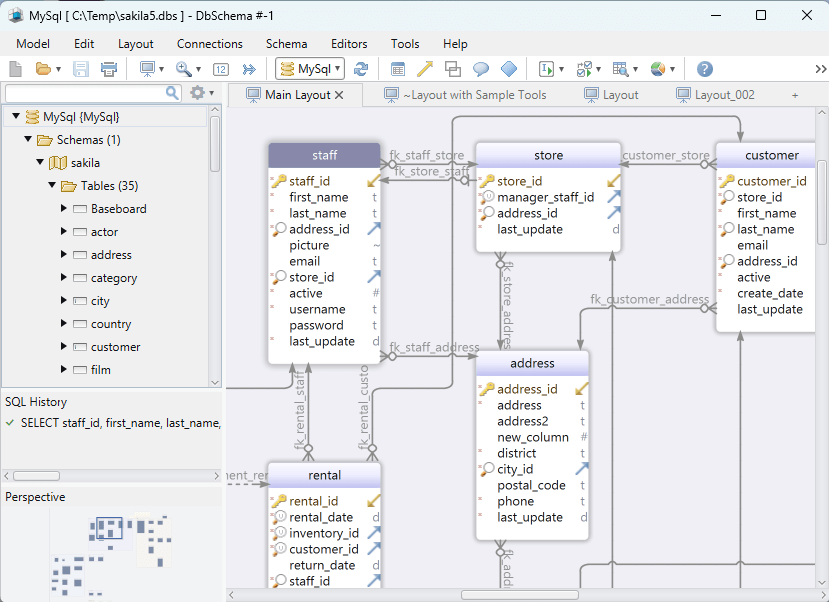The height and width of the screenshot is (602, 829).
Task: Click the toolbar overflow chevrons
Action: 821,69
